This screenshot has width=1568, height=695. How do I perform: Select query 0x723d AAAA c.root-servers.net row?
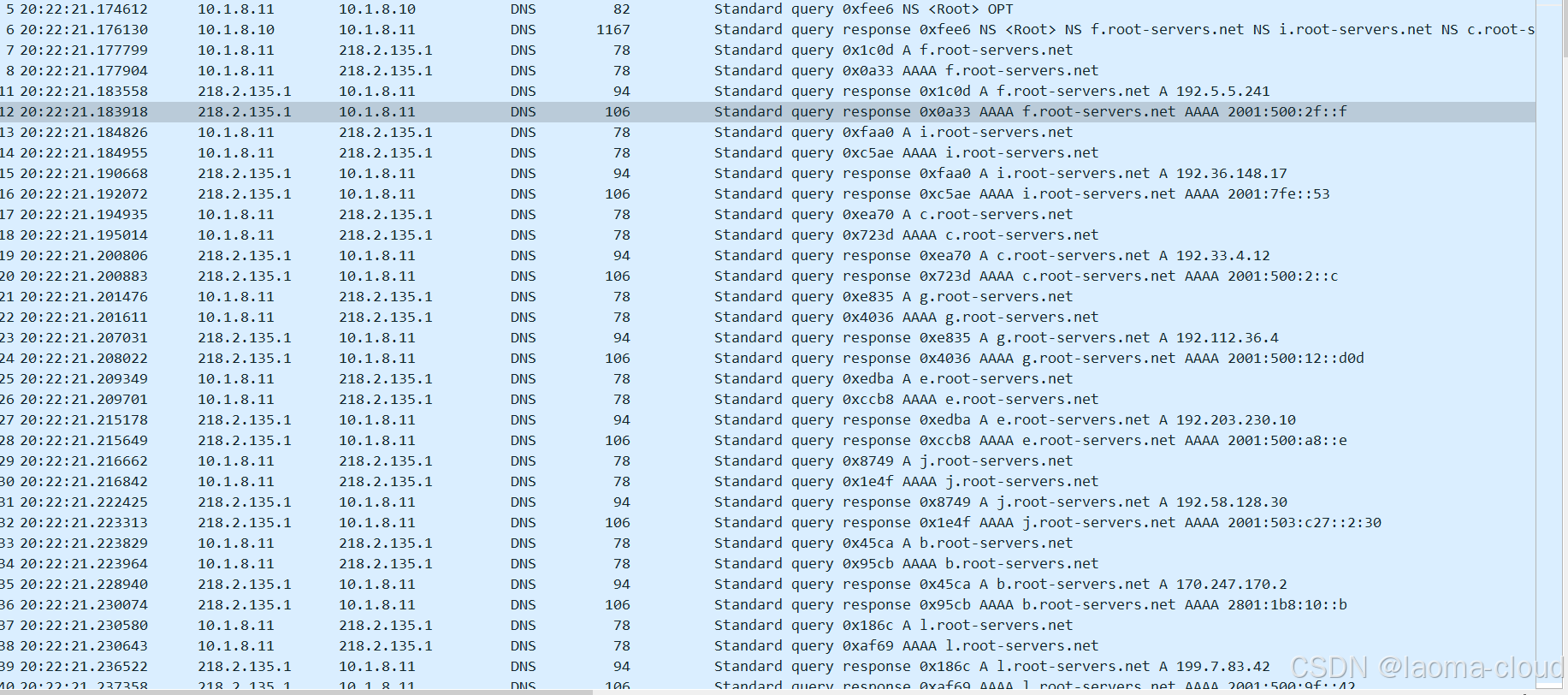click(767, 235)
